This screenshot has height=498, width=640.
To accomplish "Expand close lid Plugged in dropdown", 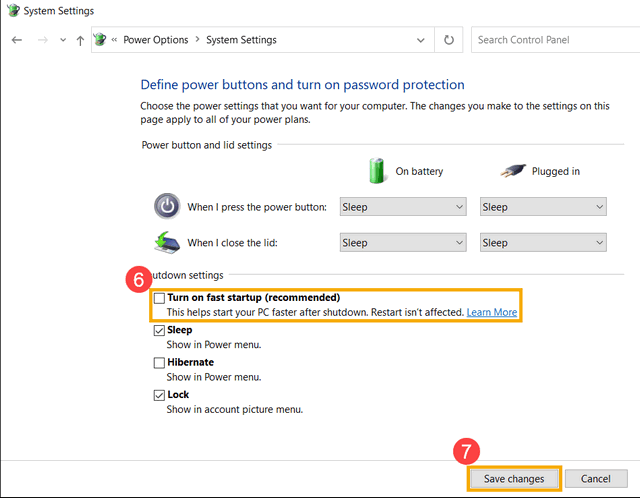I will [543, 242].
